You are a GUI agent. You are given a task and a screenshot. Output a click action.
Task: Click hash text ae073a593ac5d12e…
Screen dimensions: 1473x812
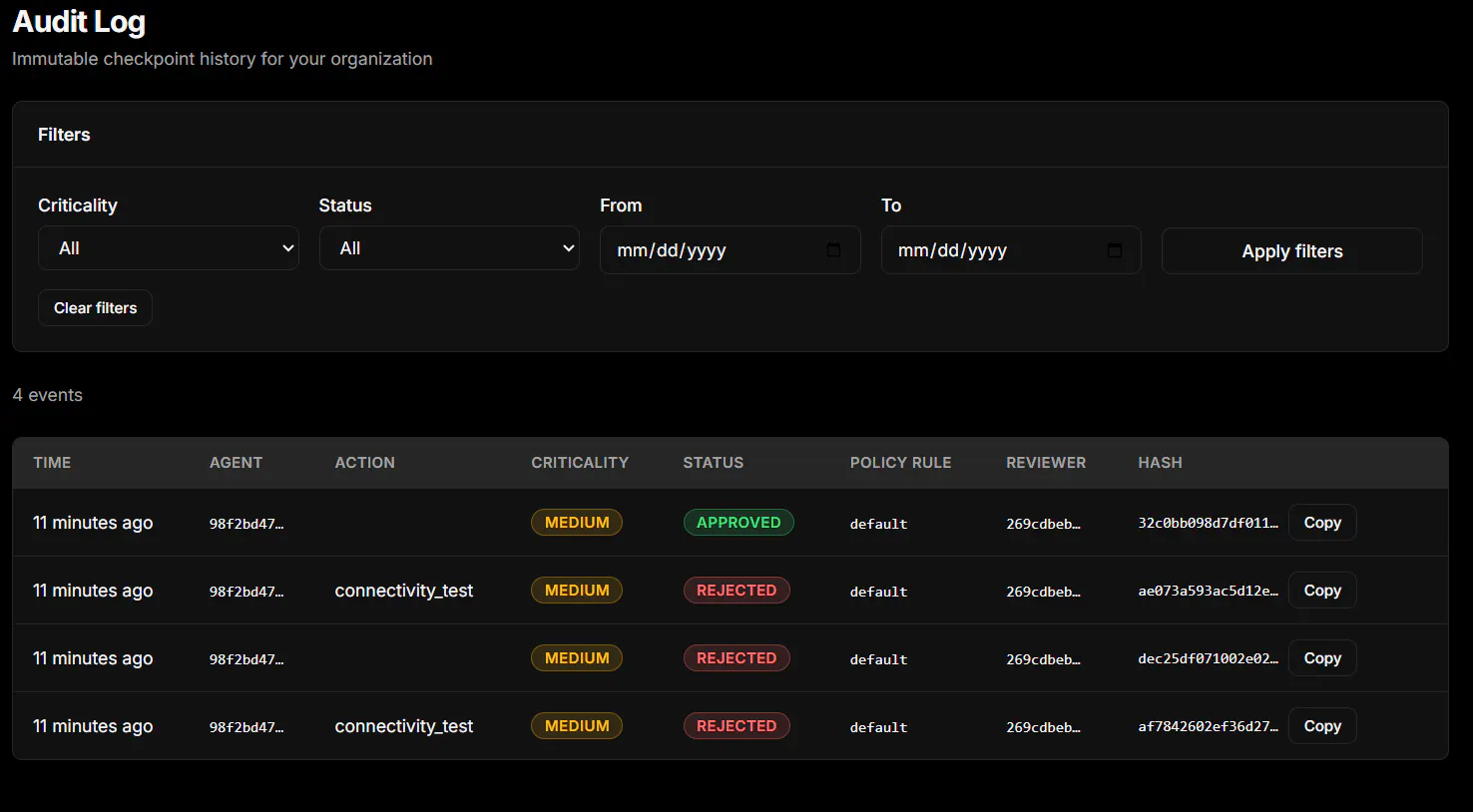pos(1208,591)
